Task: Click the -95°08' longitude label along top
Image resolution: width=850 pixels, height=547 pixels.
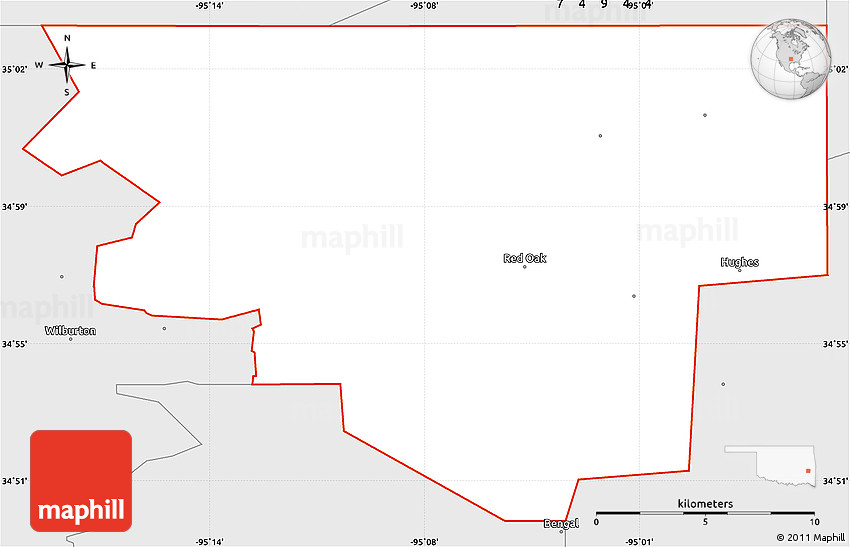Action: pos(424,6)
